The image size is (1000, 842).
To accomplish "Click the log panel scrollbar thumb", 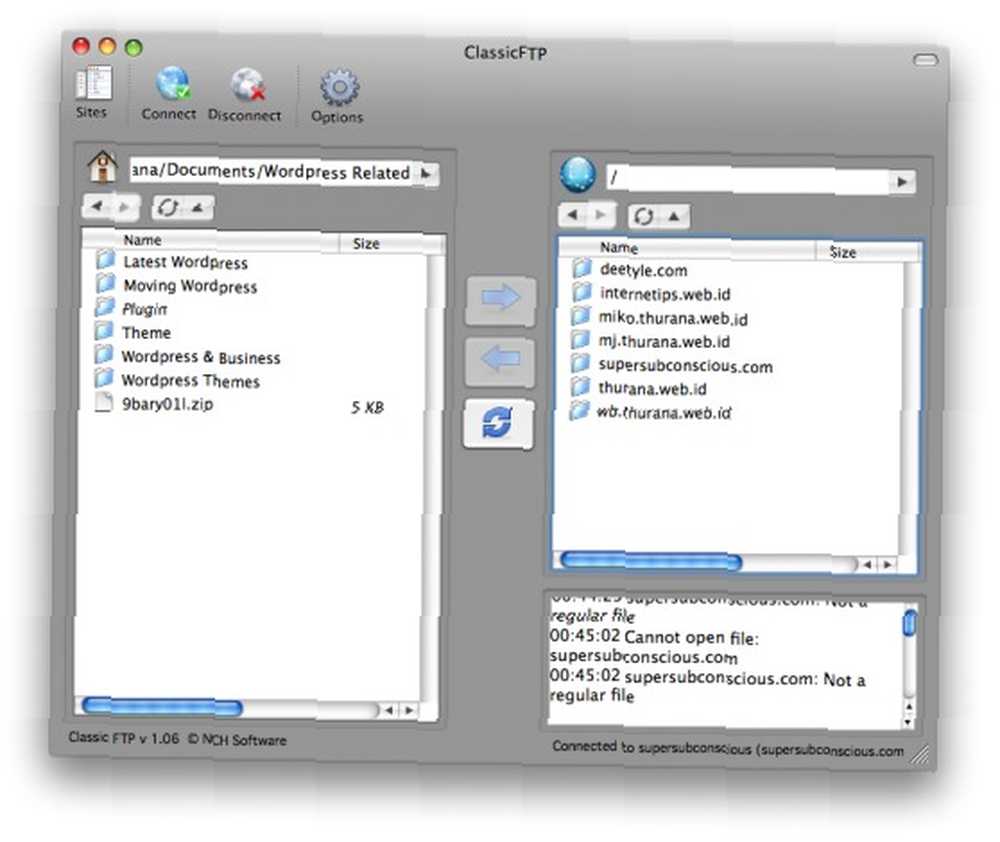I will pos(910,623).
